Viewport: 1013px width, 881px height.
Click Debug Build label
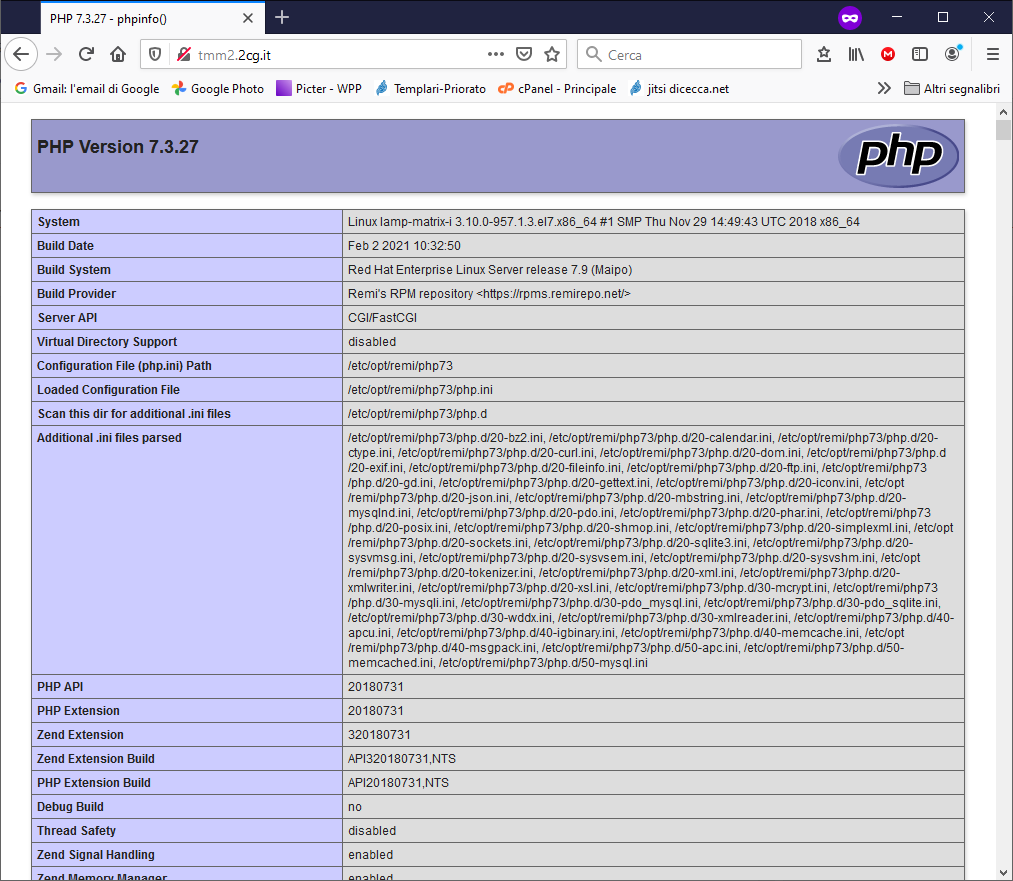click(70, 806)
